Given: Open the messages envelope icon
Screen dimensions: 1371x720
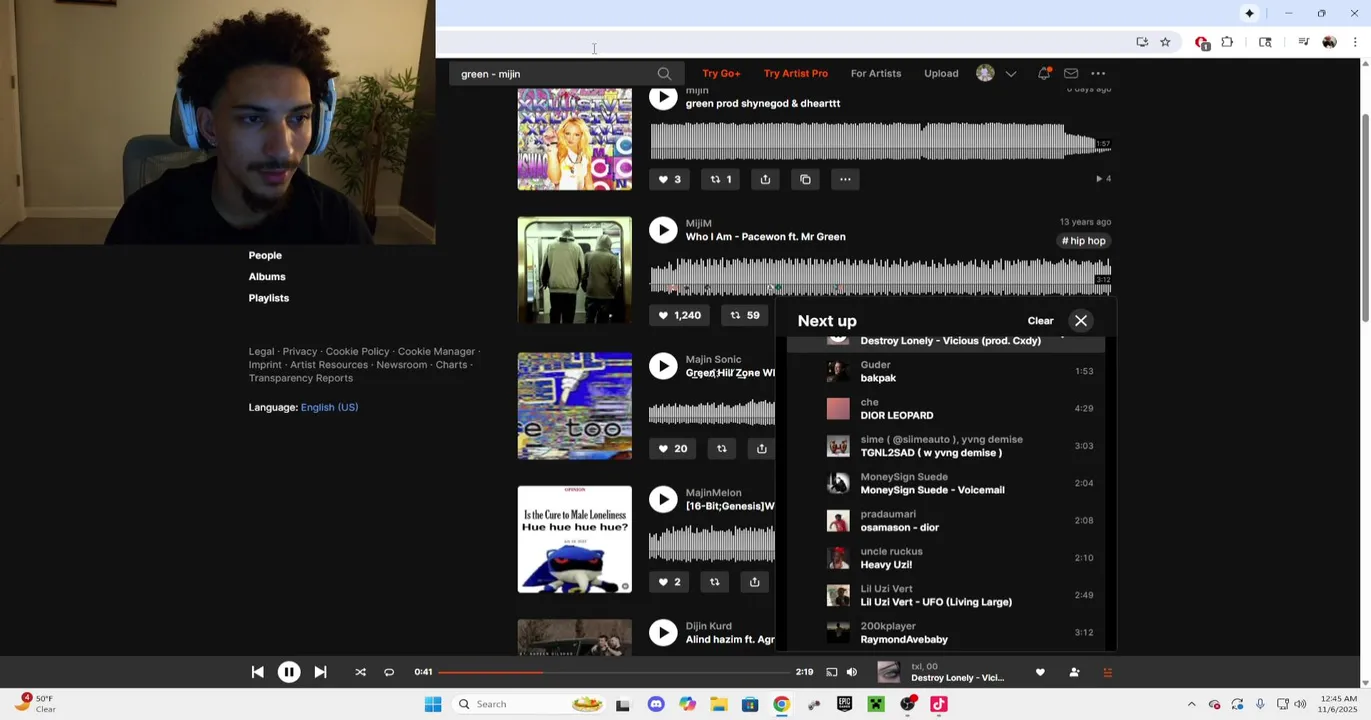Looking at the screenshot, I should click(x=1071, y=73).
